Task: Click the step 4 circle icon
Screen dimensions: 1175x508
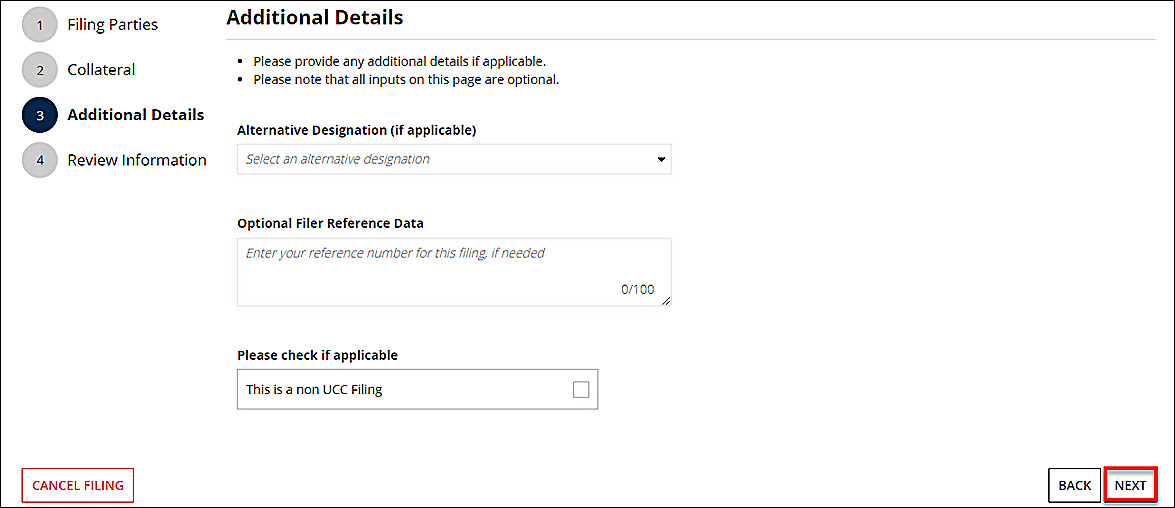Action: (39, 160)
